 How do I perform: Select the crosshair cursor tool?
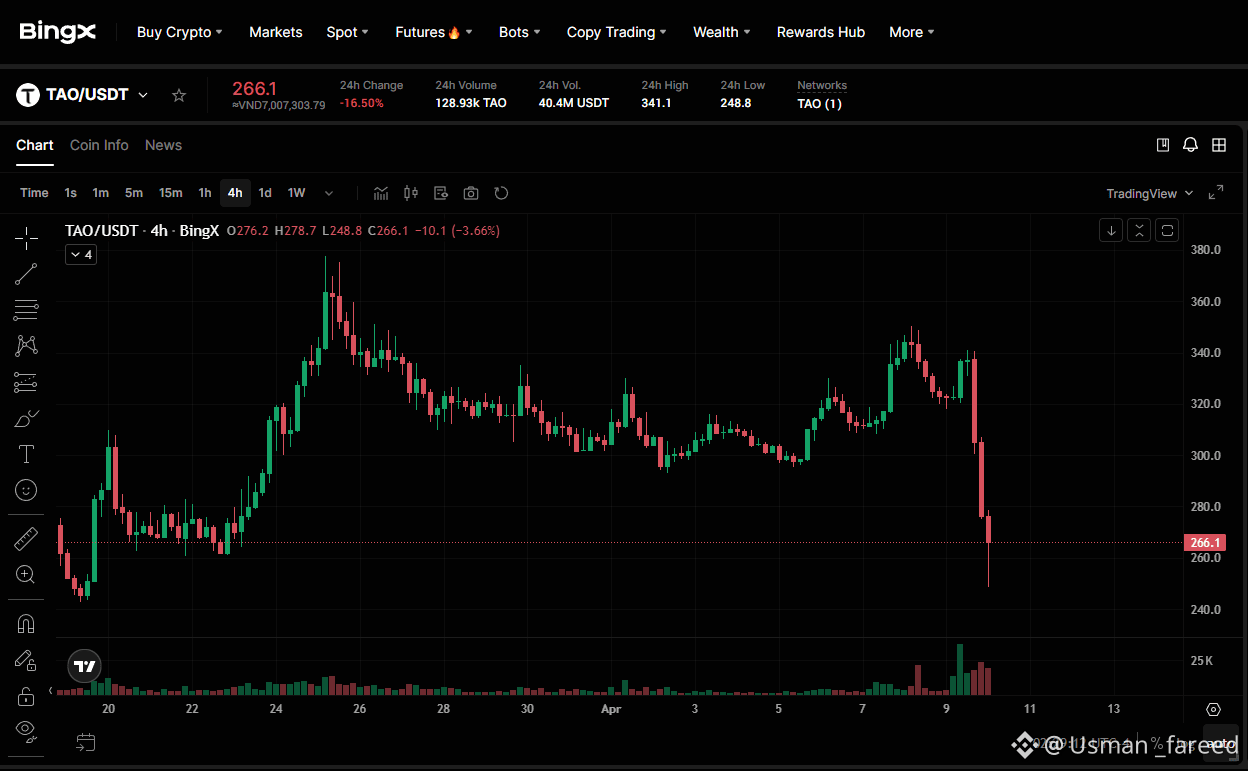26,238
